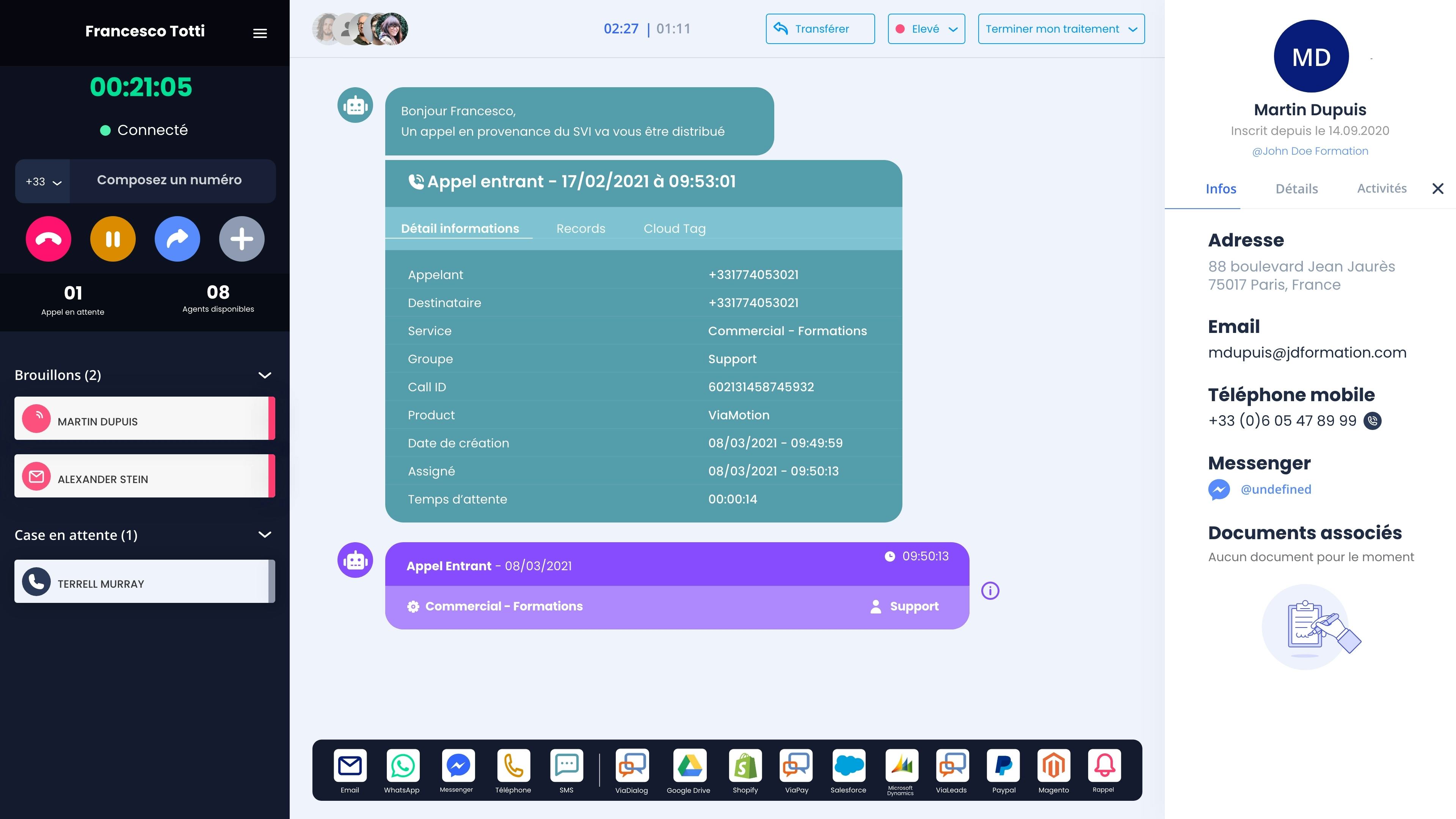This screenshot has width=1456, height=819.
Task: Click Composez un numéro input field
Action: [x=169, y=181]
